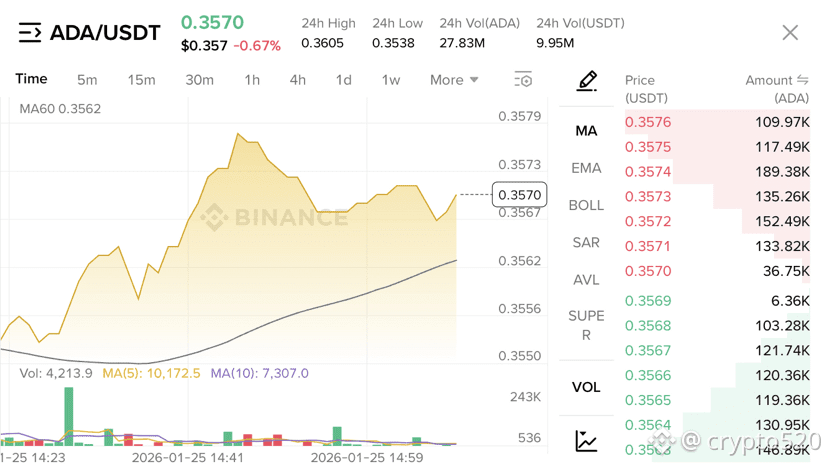Click the MA60 0.3562 indicator label
829x466 pixels.
pyautogui.click(x=60, y=109)
